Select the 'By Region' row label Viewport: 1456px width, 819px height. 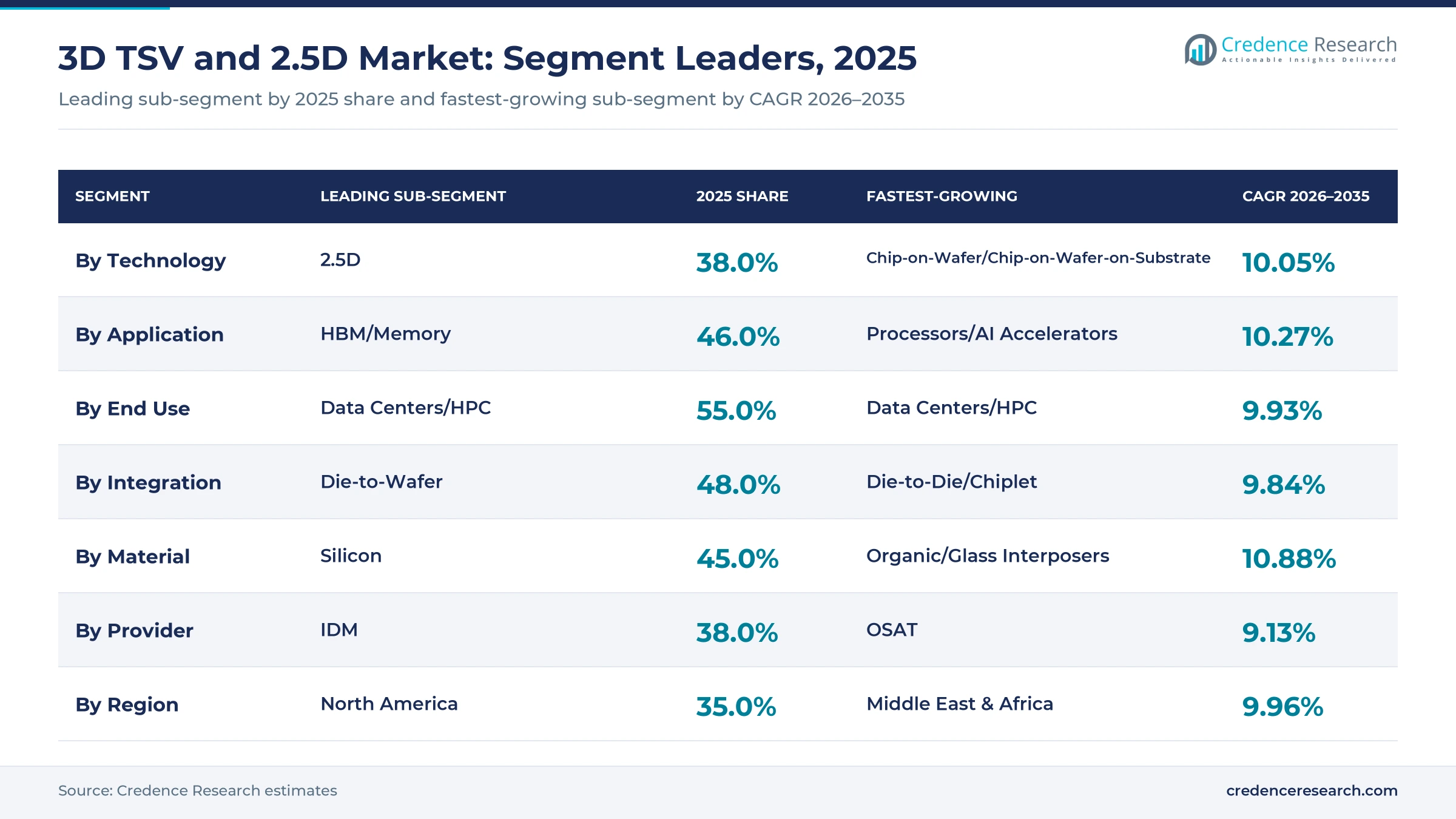pos(127,705)
